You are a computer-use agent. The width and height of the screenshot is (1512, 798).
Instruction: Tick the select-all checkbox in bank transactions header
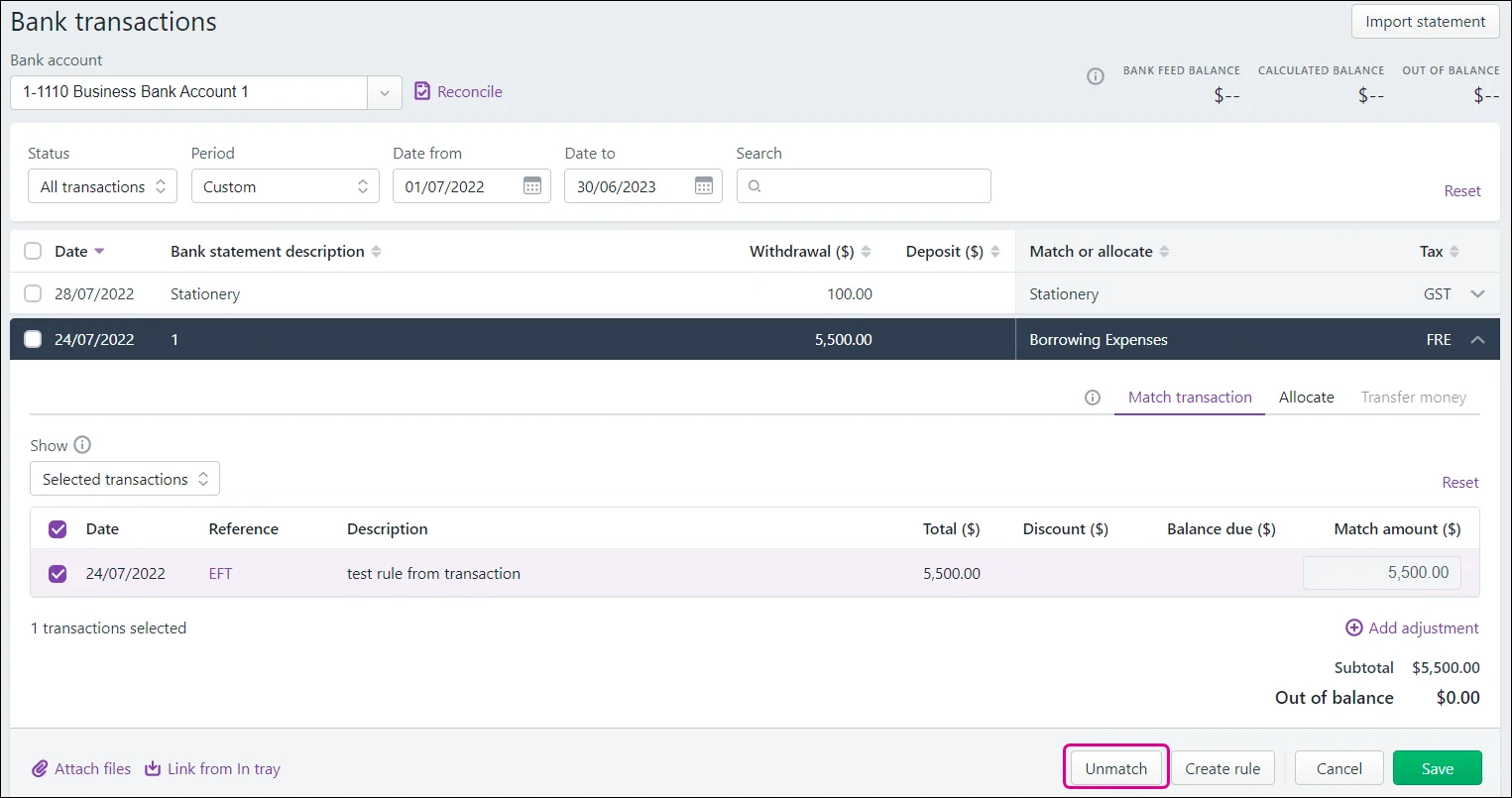(33, 251)
